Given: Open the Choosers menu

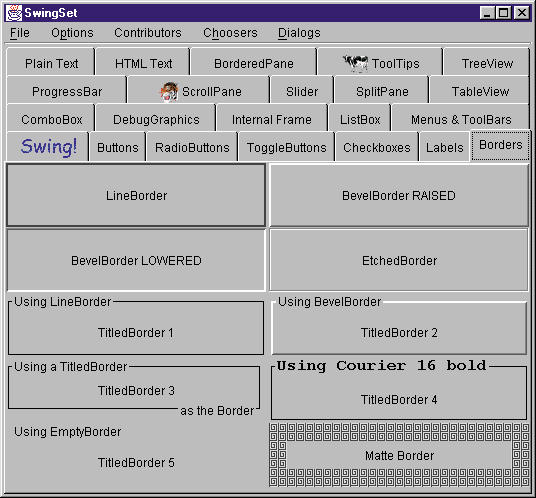Looking at the screenshot, I should click(x=230, y=33).
